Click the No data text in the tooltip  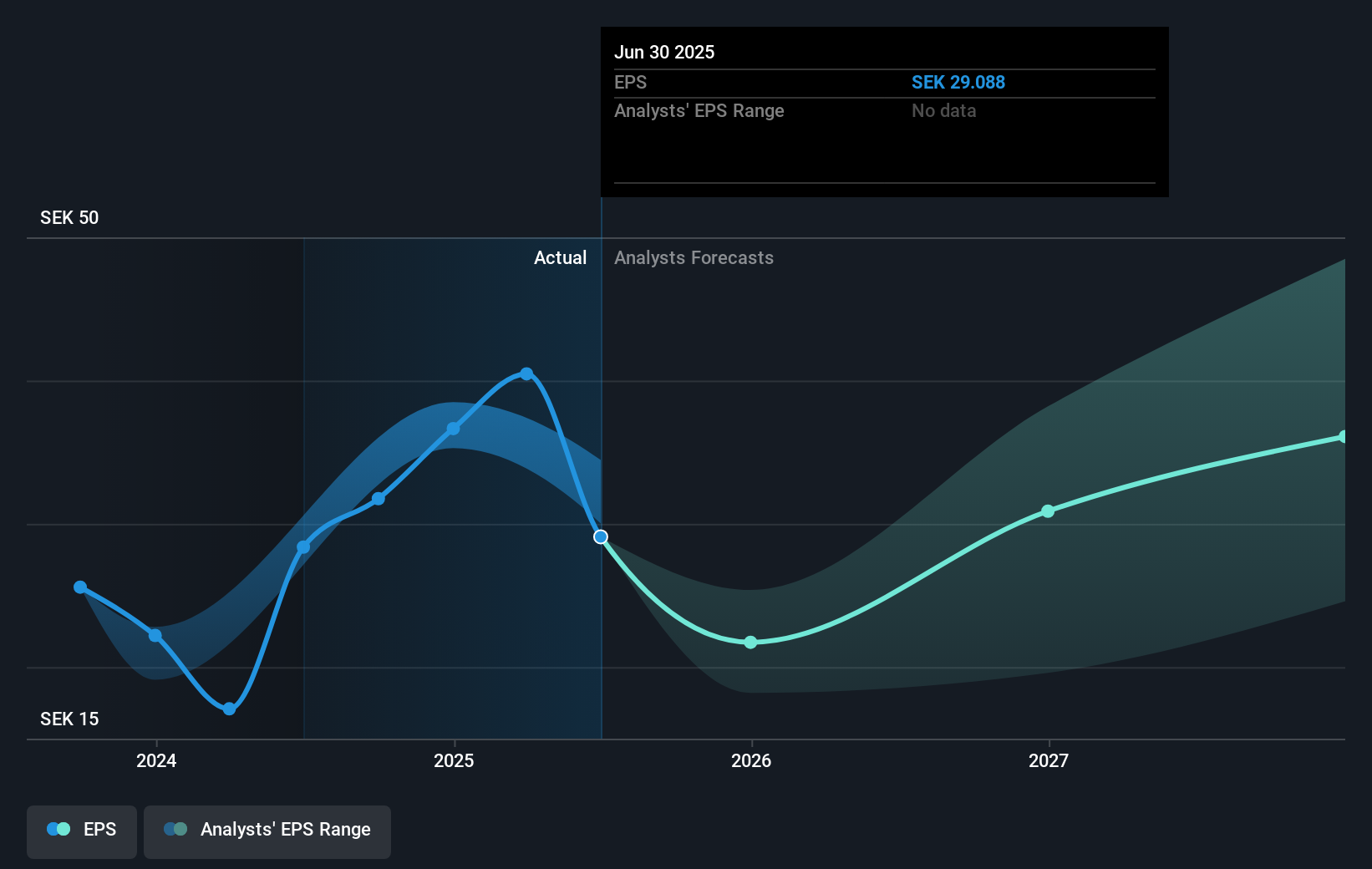943,110
